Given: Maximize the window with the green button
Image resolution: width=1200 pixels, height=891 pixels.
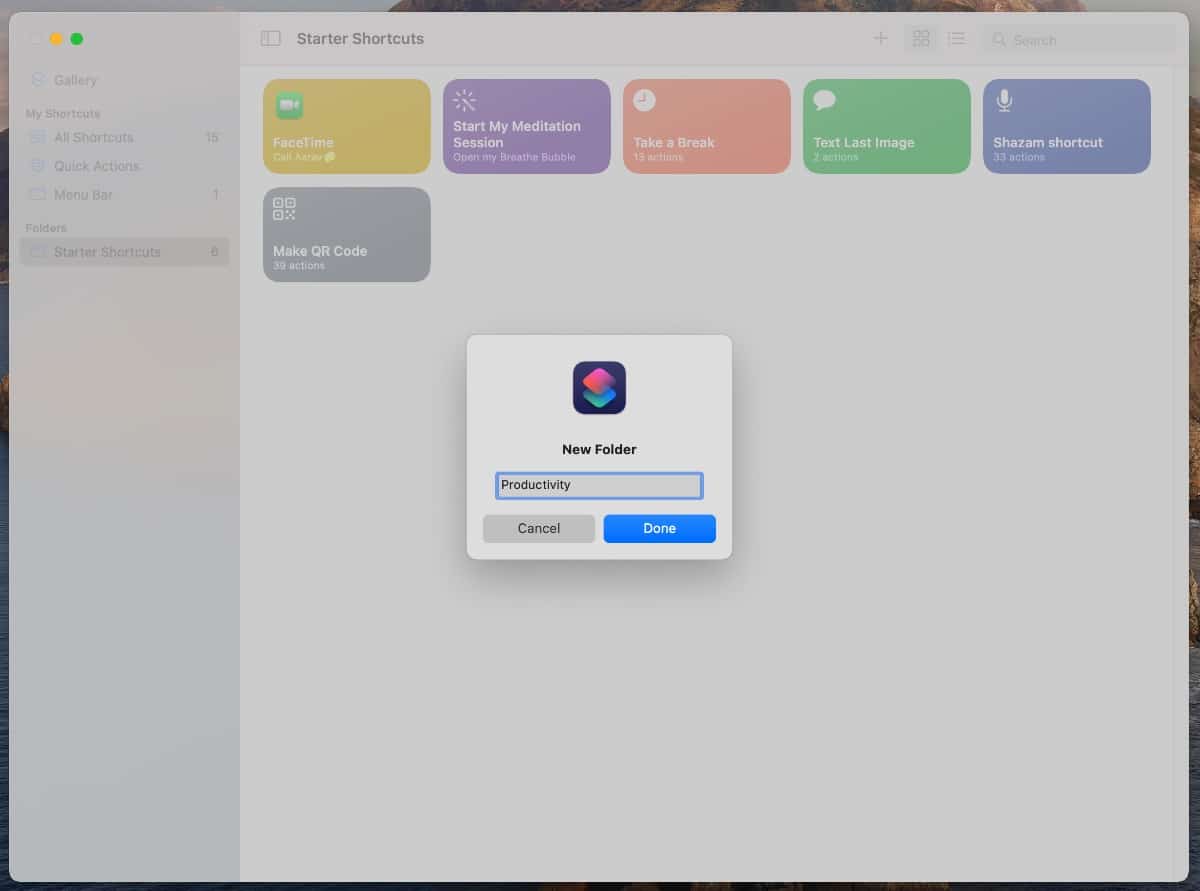Looking at the screenshot, I should (77, 39).
